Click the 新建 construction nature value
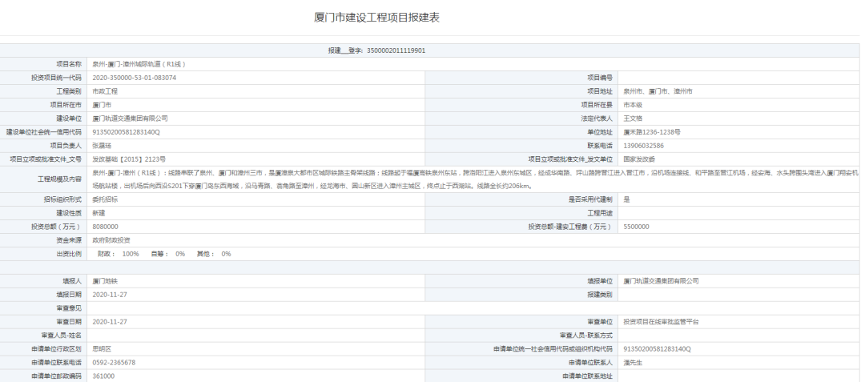Screen dimensions: 866x383 pos(98,213)
